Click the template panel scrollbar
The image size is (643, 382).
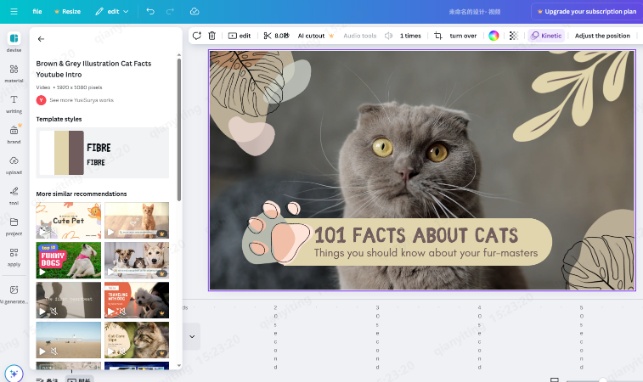point(179,129)
